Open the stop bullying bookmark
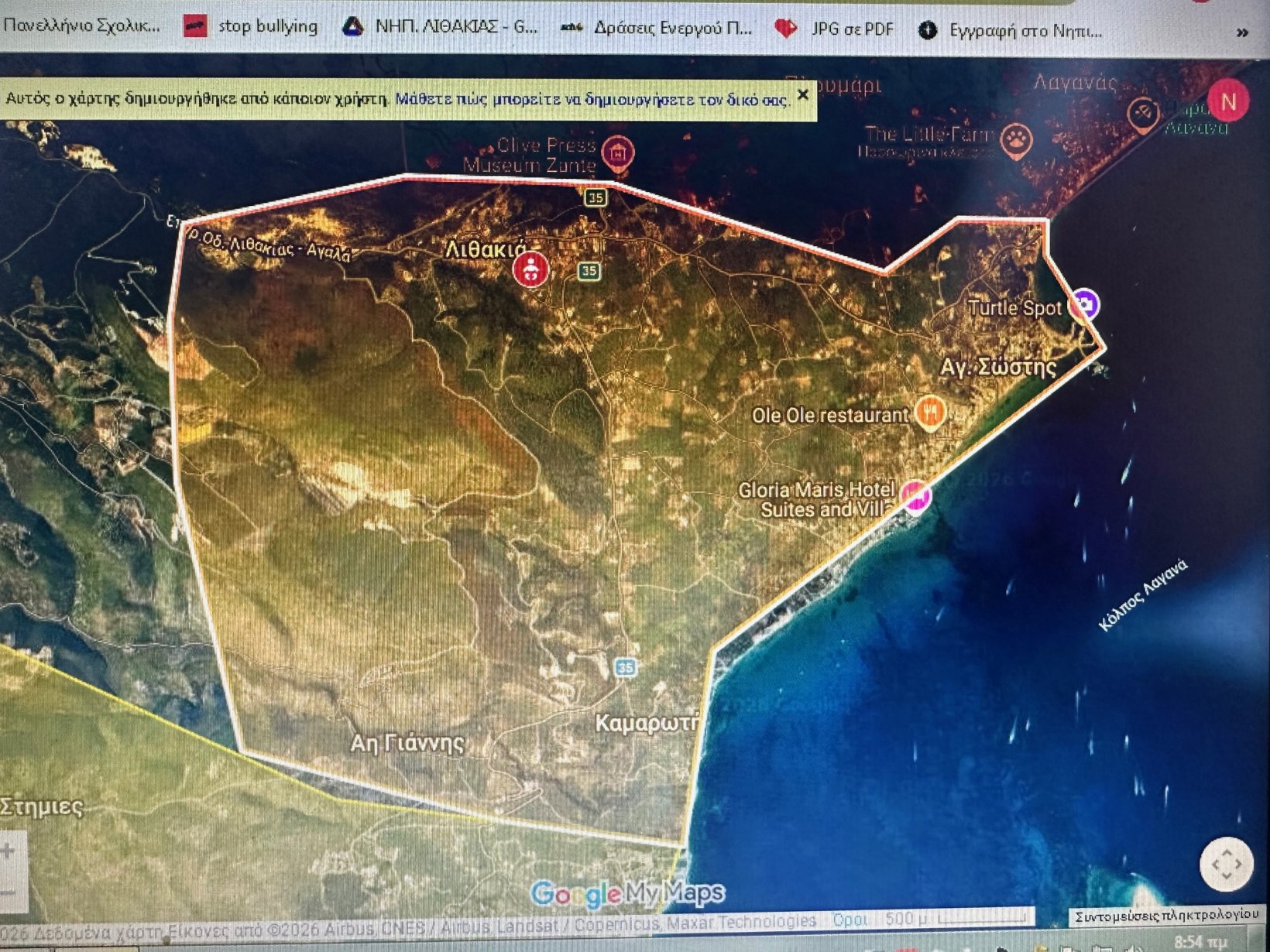1270x952 pixels. point(251,26)
